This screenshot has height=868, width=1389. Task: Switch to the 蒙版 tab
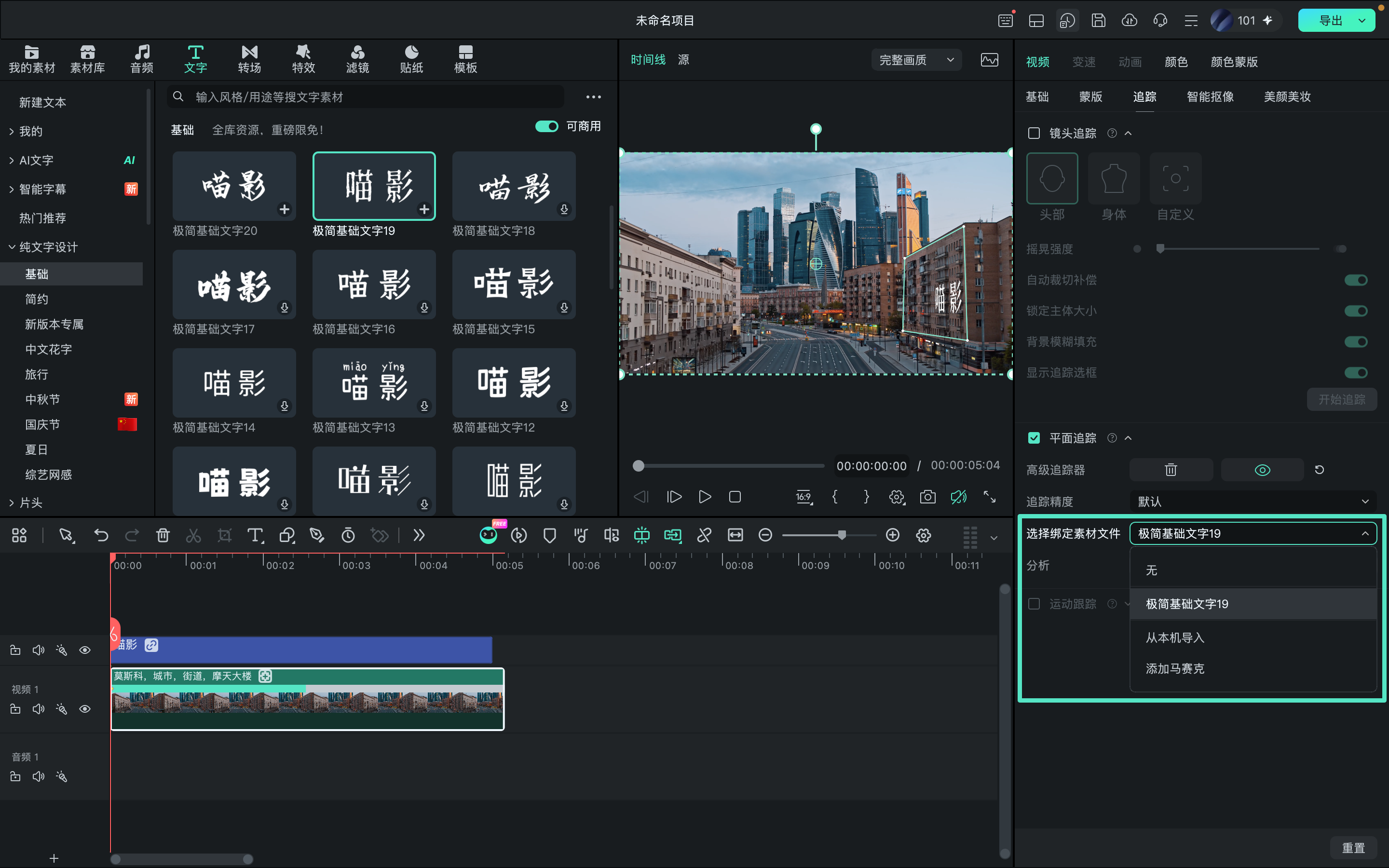point(1090,96)
